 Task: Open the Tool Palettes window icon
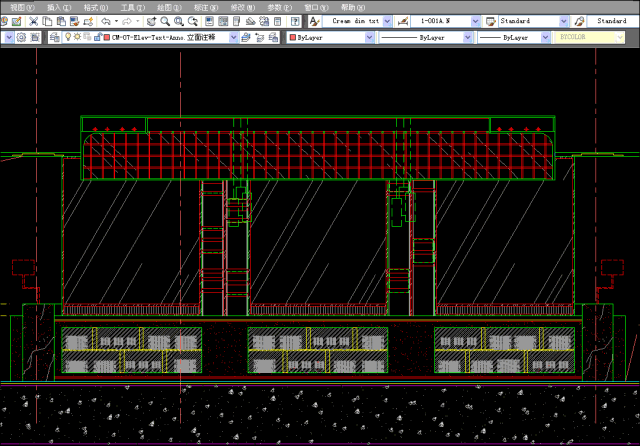237,21
